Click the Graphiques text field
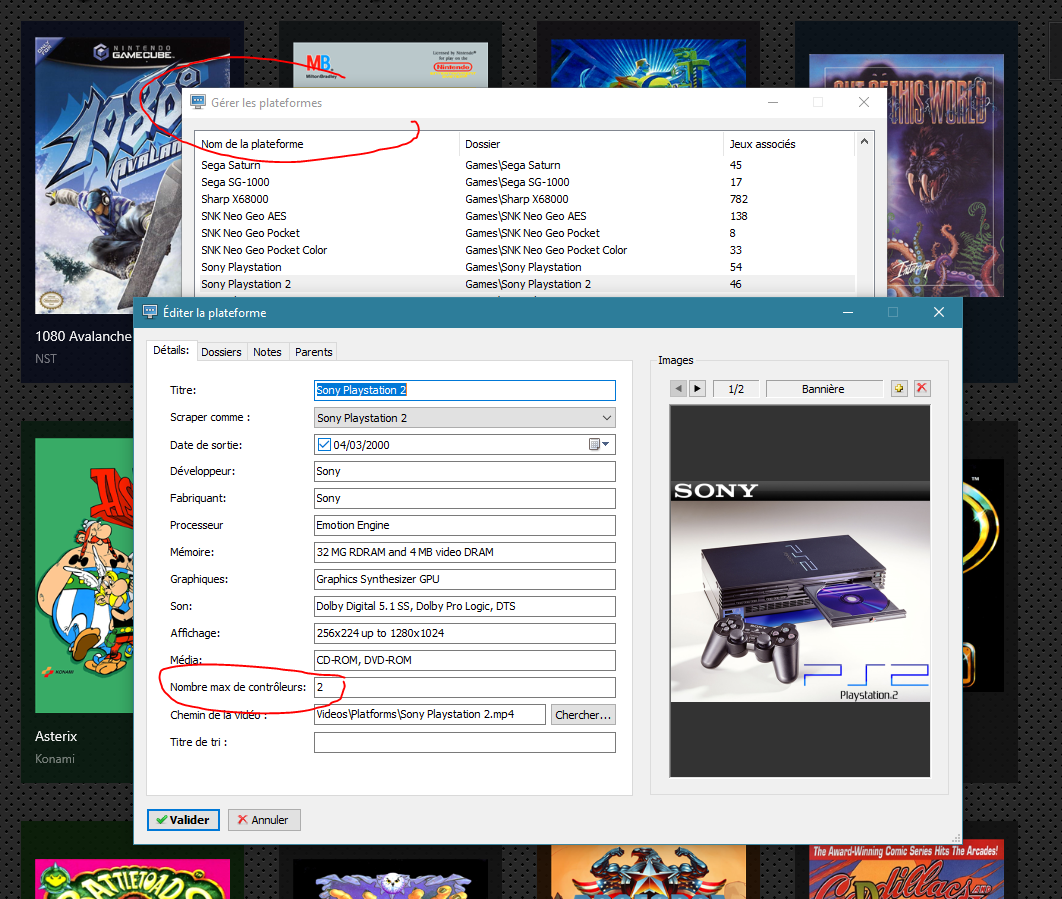 click(x=465, y=579)
